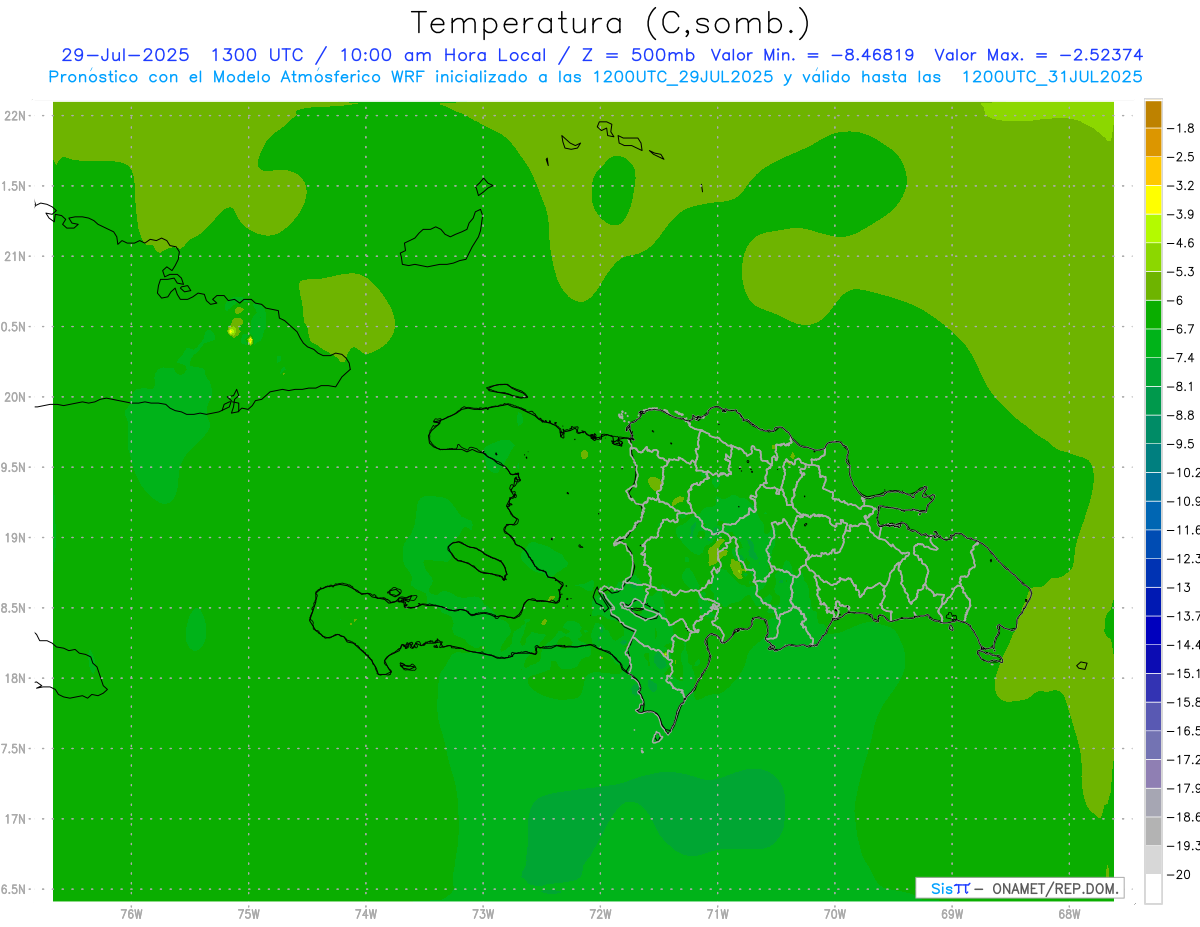Screen dimensions: 1200x927
Task: Click the '-20' legend value
Action: 1181,875
